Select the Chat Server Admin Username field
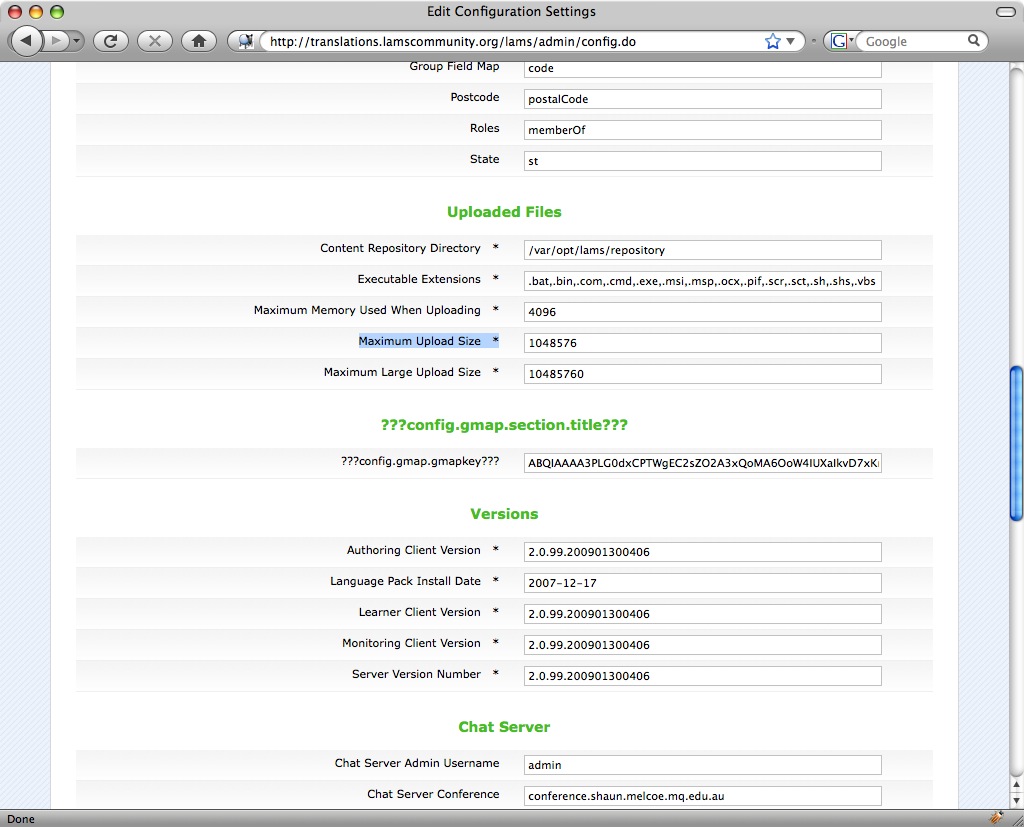The image size is (1024, 827). (702, 765)
